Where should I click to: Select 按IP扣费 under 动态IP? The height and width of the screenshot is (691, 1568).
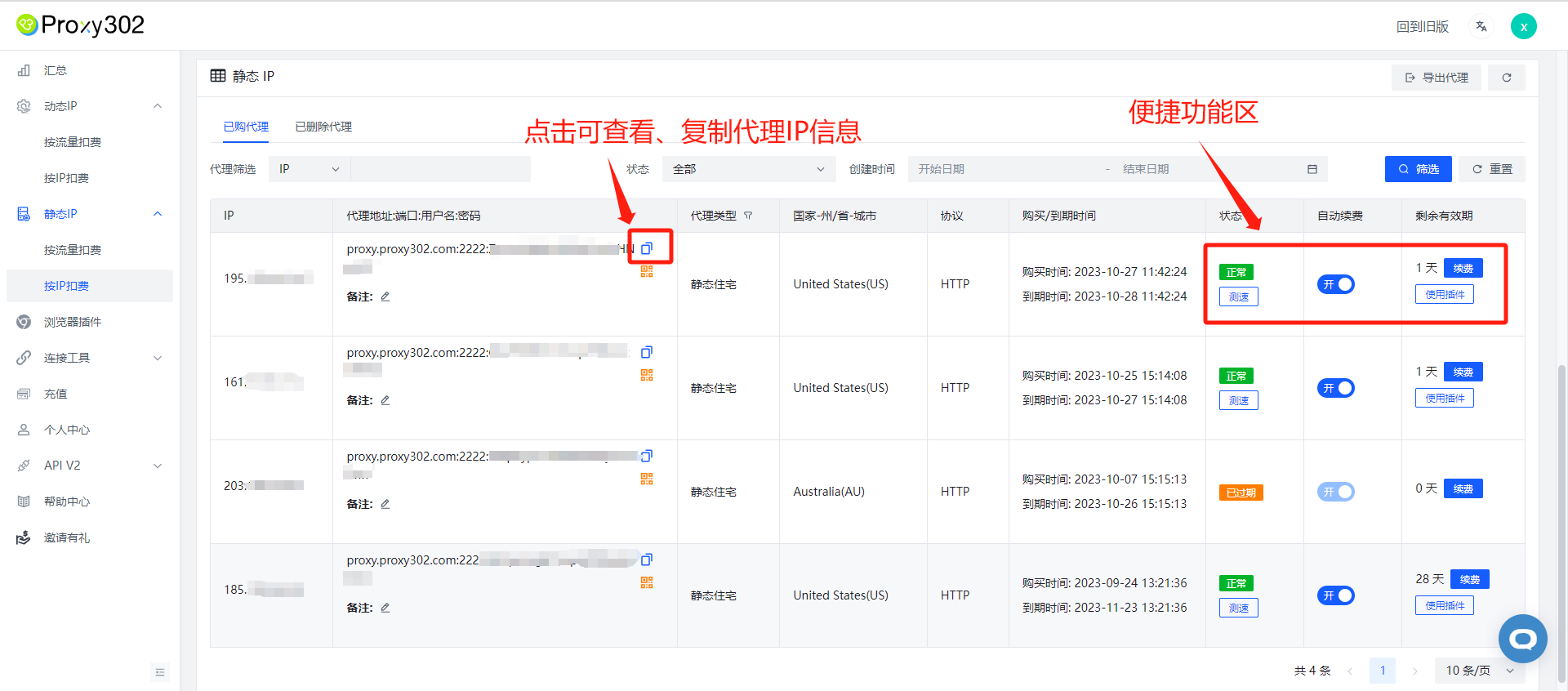pyautogui.click(x=90, y=178)
